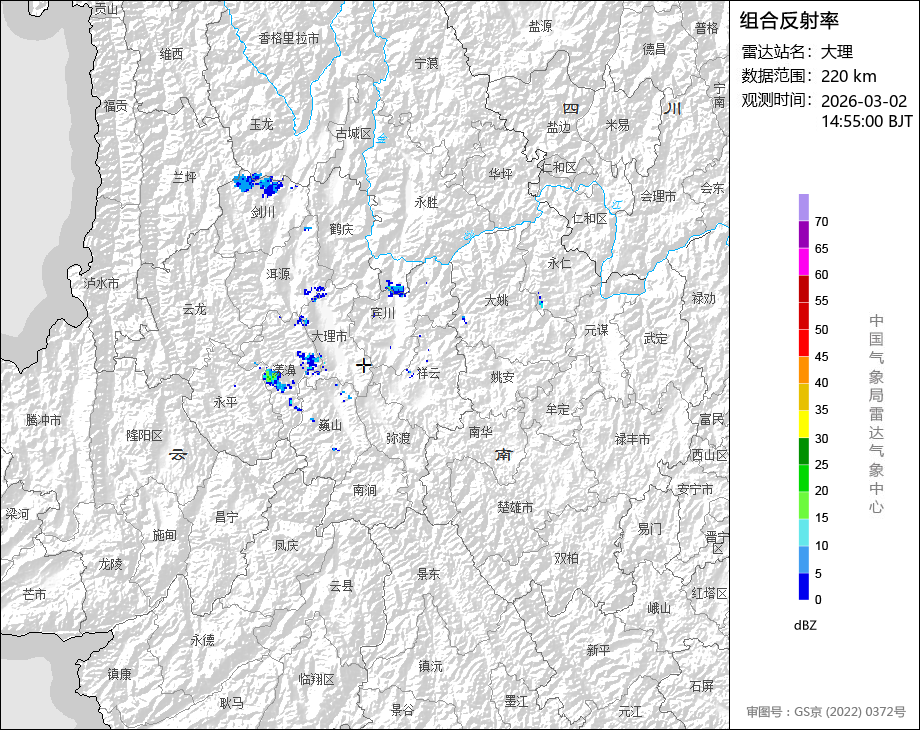Click the purple swatch above the 70 dBZ label

803,207
